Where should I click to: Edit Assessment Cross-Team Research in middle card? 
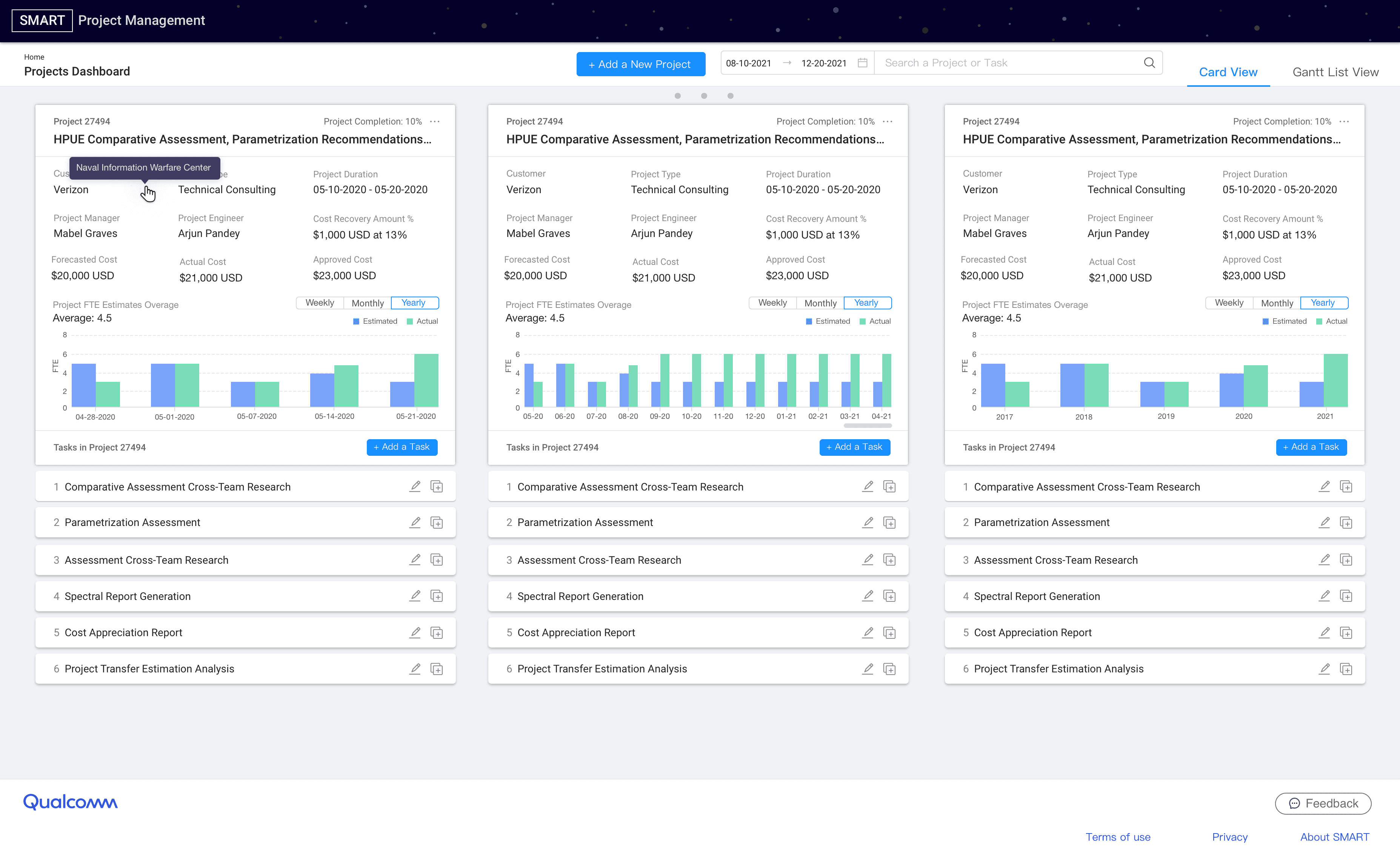coord(868,560)
